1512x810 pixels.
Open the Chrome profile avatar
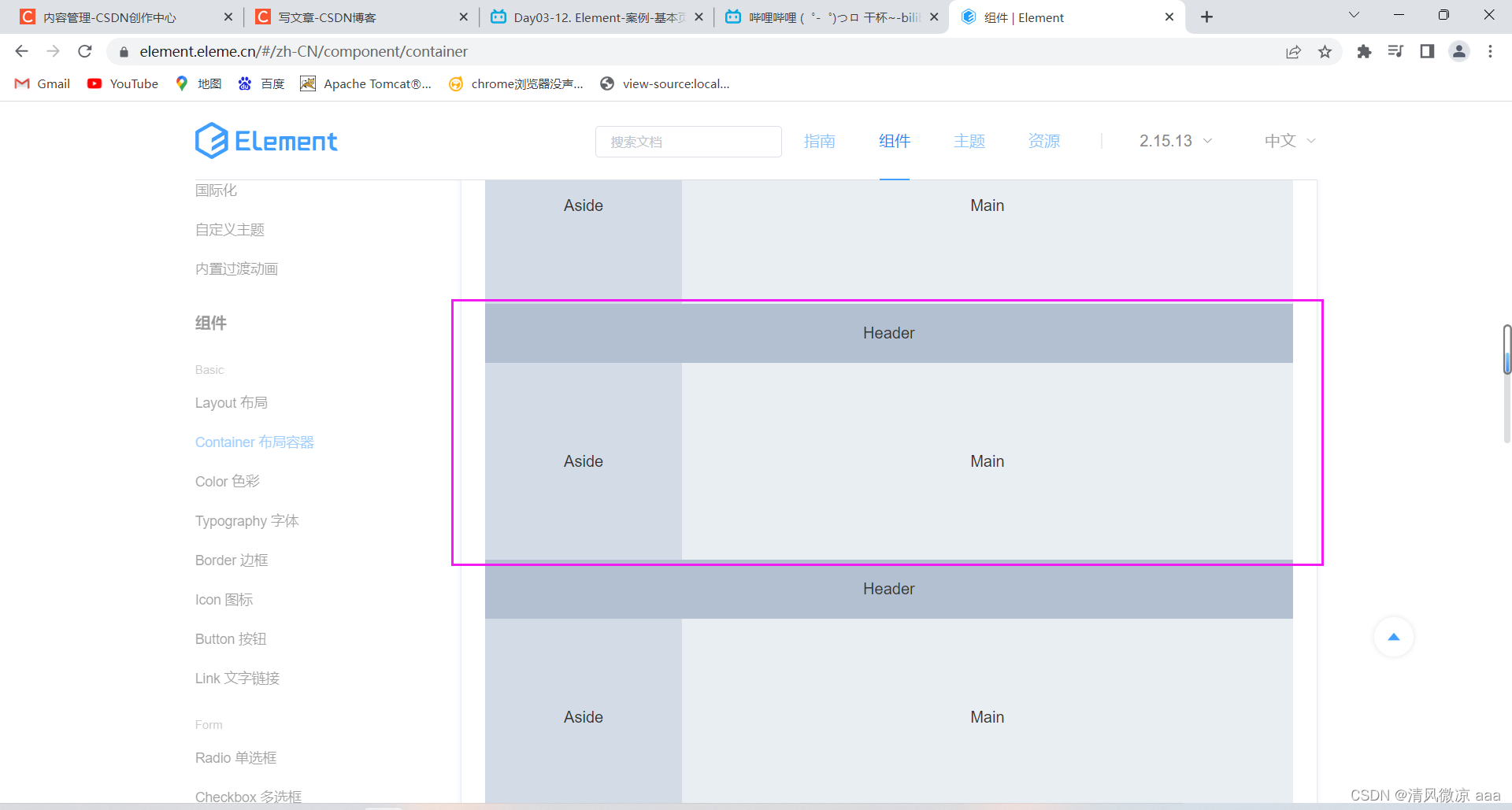1459,51
